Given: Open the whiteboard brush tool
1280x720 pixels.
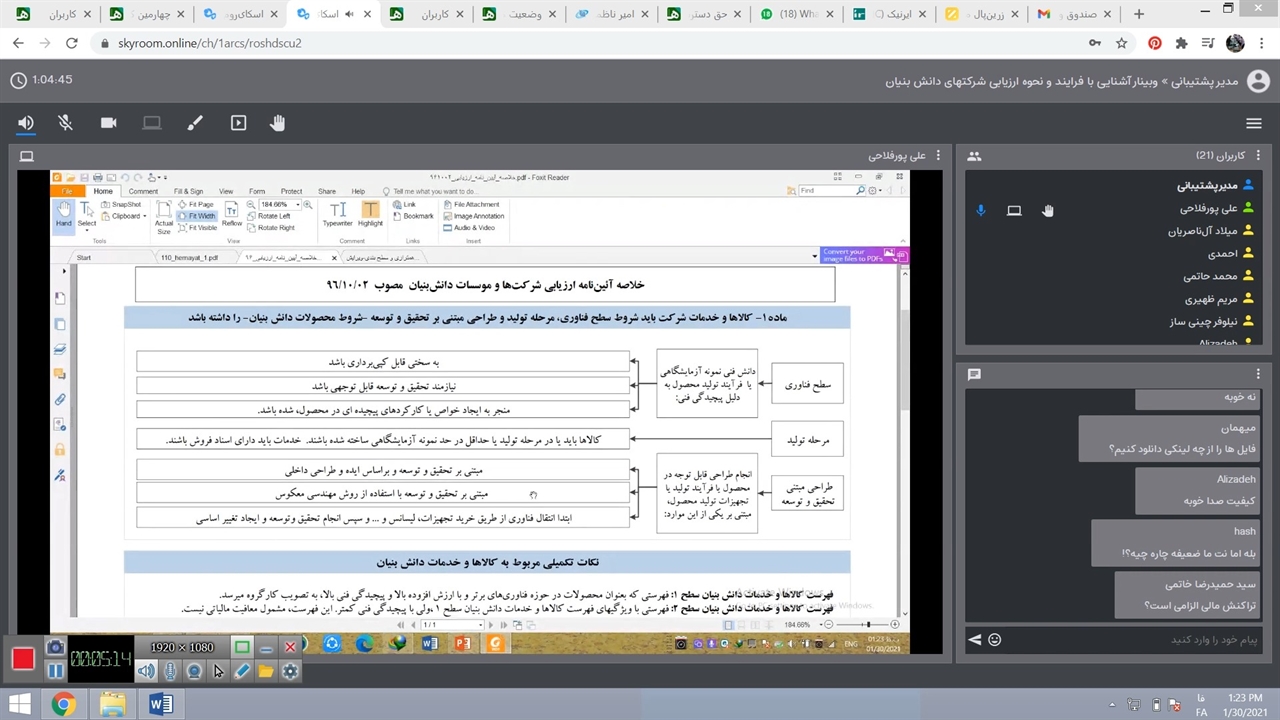Looking at the screenshot, I should 195,123.
